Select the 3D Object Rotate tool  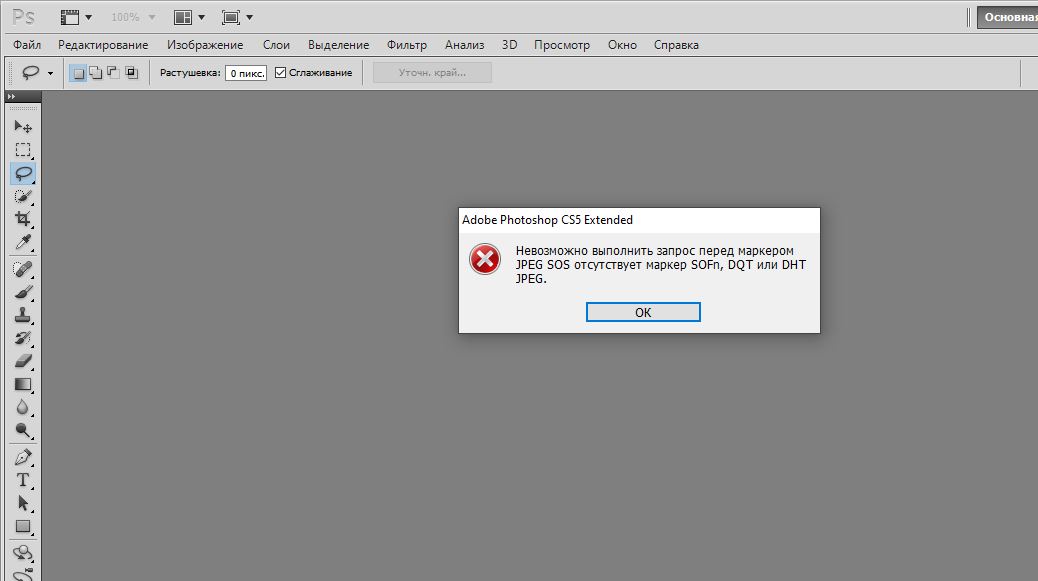click(23, 553)
